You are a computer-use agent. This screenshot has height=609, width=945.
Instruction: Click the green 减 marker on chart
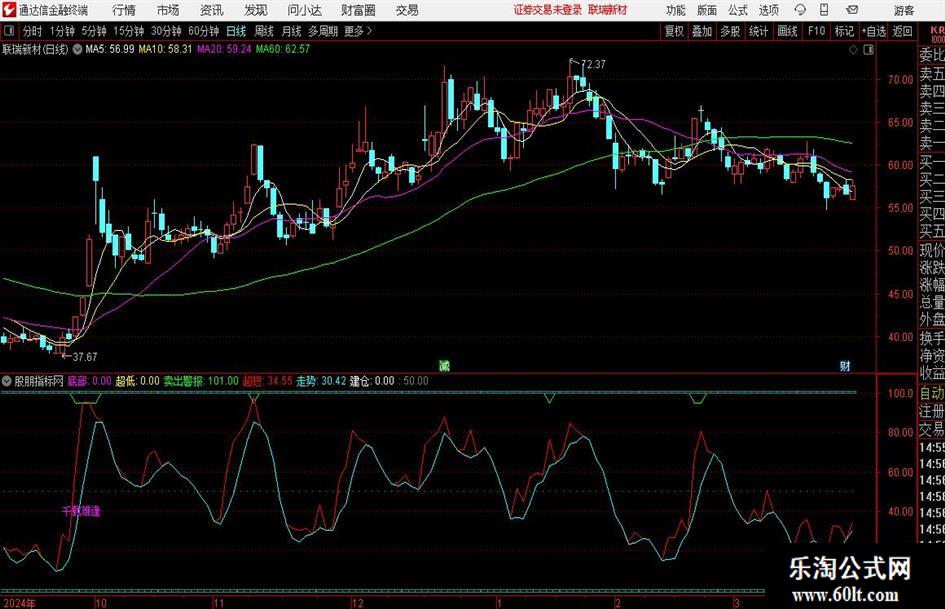(x=445, y=365)
